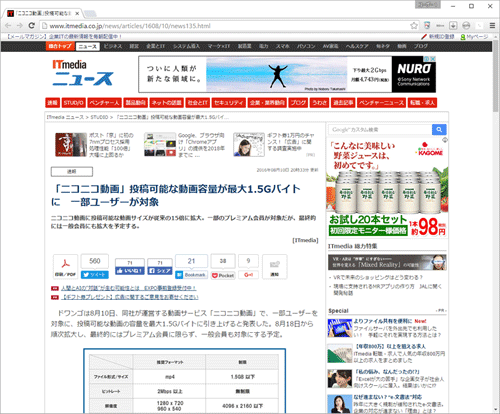Open the mail magazine notice link
The height and width of the screenshot is (414, 500).
point(64,37)
